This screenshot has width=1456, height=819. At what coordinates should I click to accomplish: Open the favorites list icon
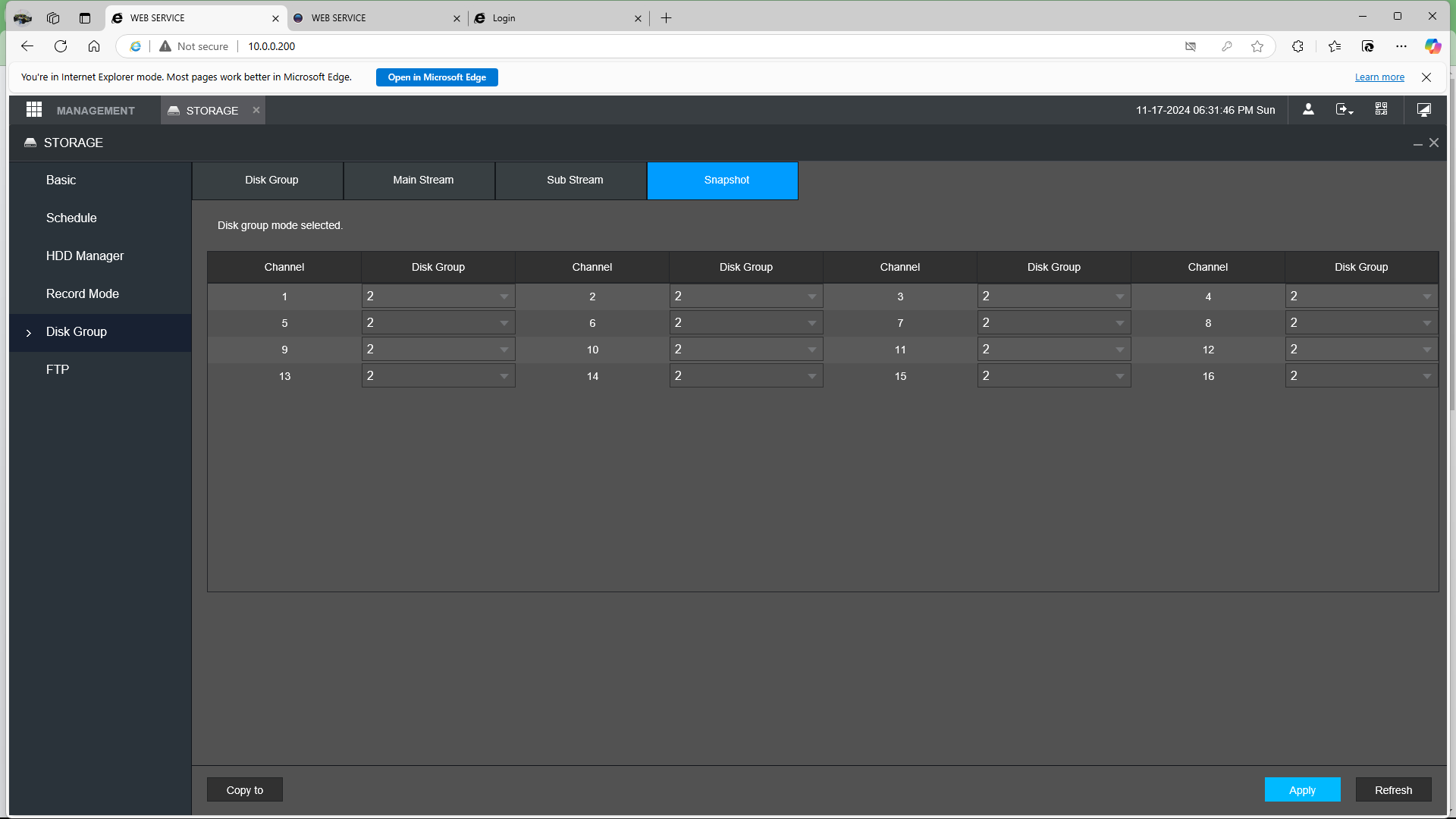pyautogui.click(x=1335, y=46)
